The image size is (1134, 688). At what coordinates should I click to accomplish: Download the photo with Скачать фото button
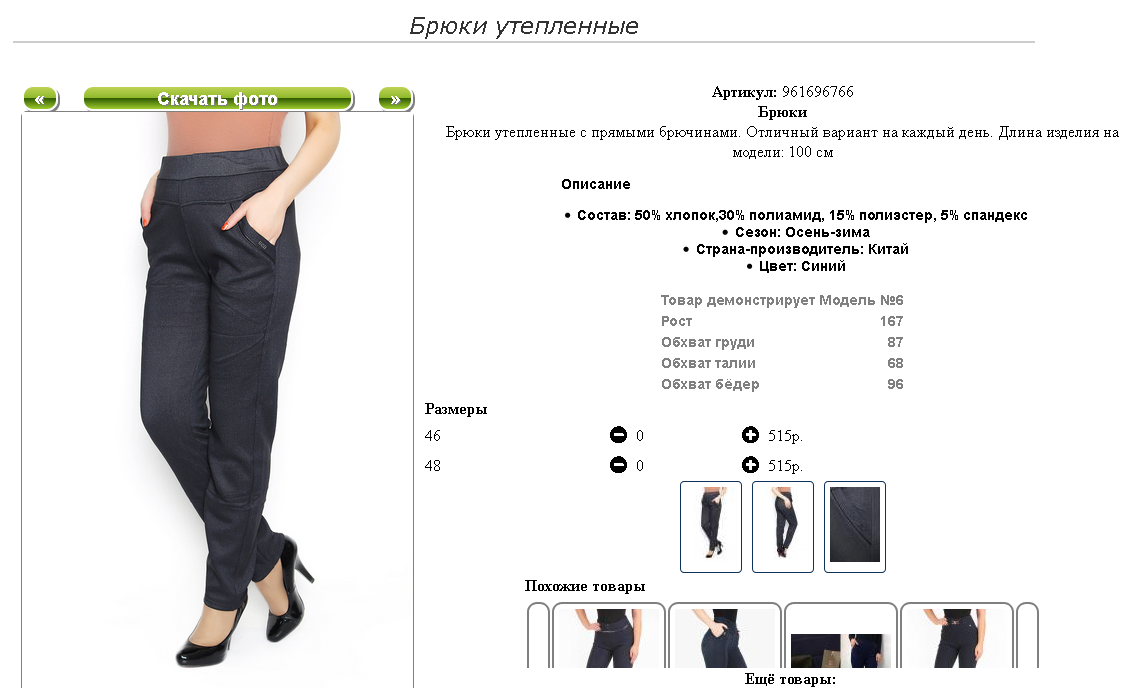tap(218, 99)
